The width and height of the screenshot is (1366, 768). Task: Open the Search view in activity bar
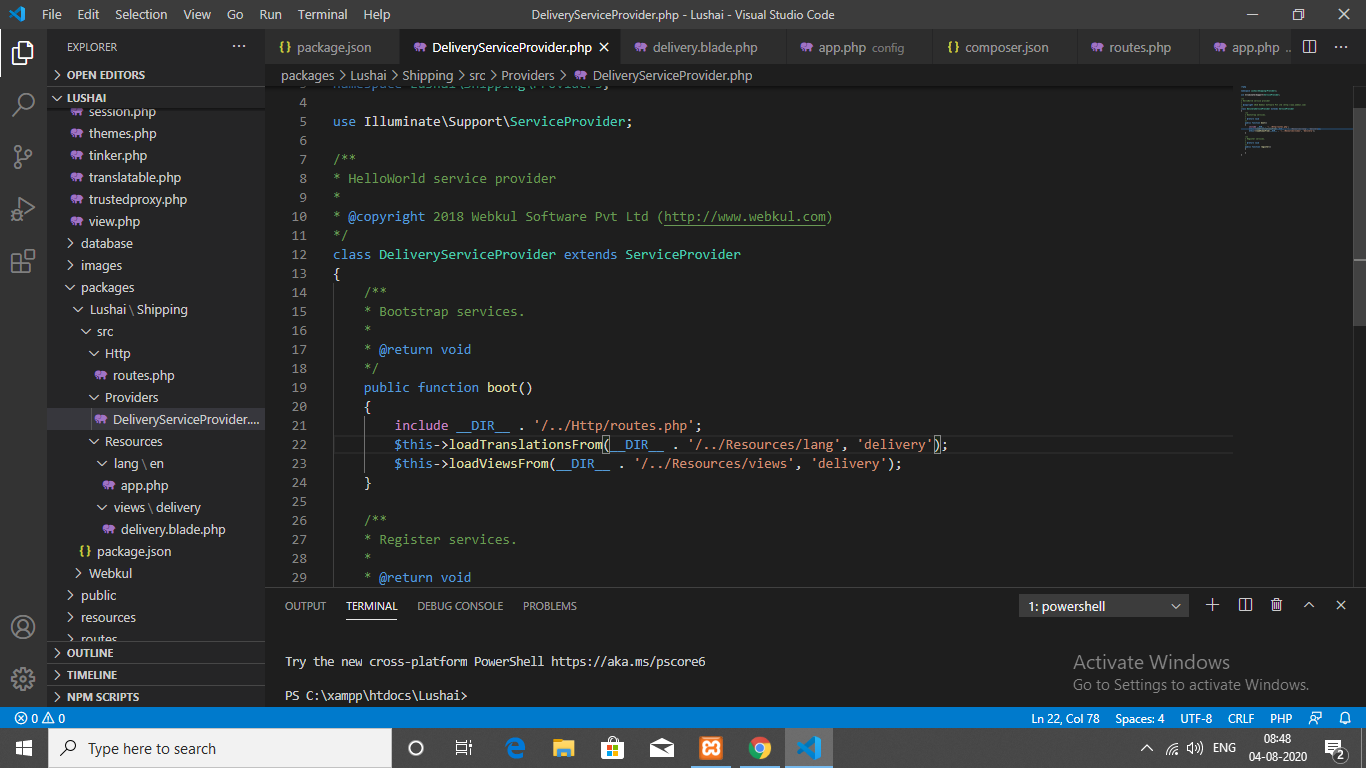coord(23,104)
